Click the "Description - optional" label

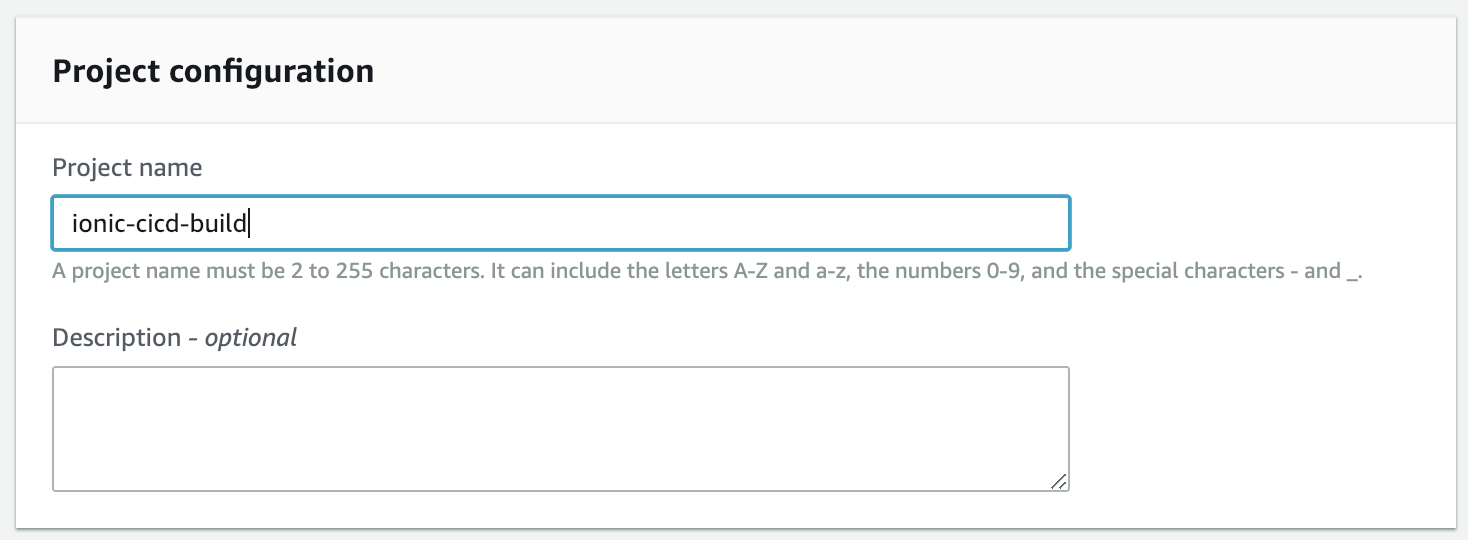(174, 337)
